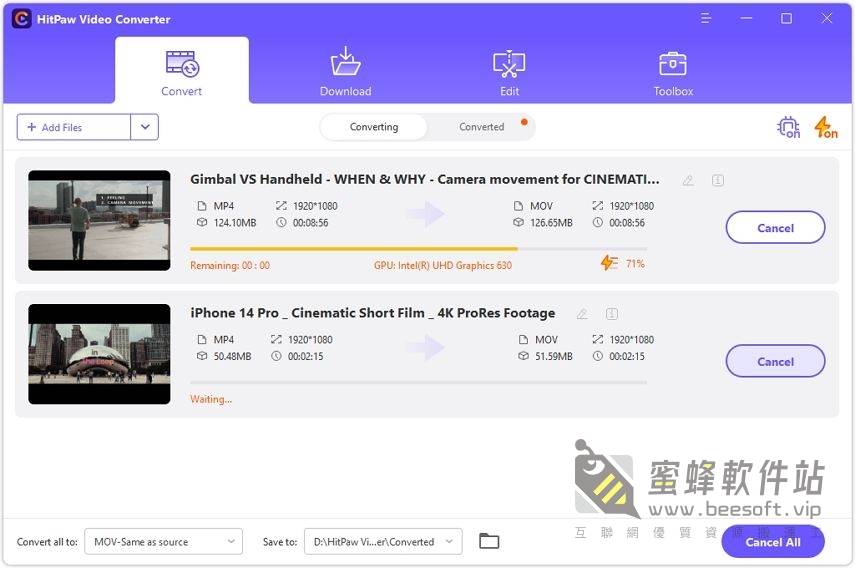Rename the iPhone 14 Pro video title
Viewport: 855px width, 568px height.
tap(582, 314)
